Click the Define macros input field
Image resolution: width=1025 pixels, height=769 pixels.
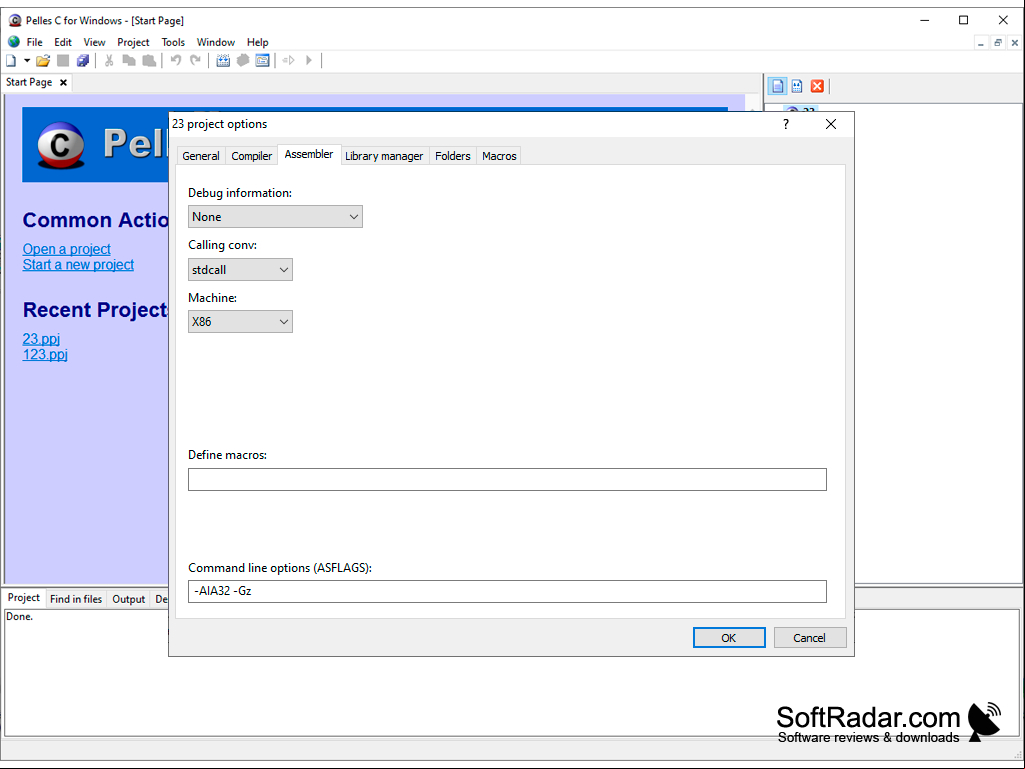507,479
